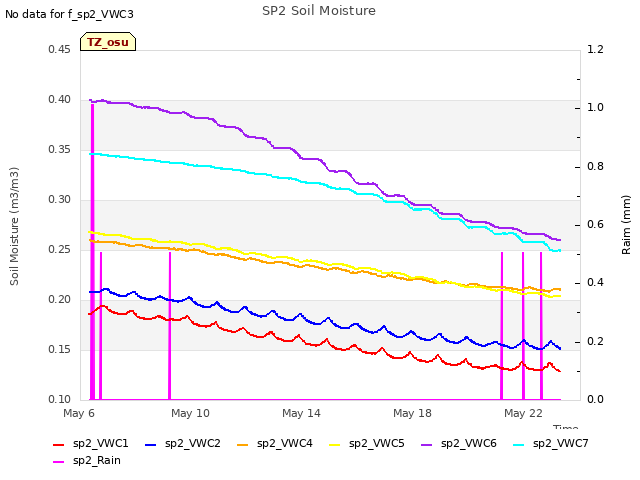
Task: Click the 0.0 right axis value
Action: click(x=596, y=400)
